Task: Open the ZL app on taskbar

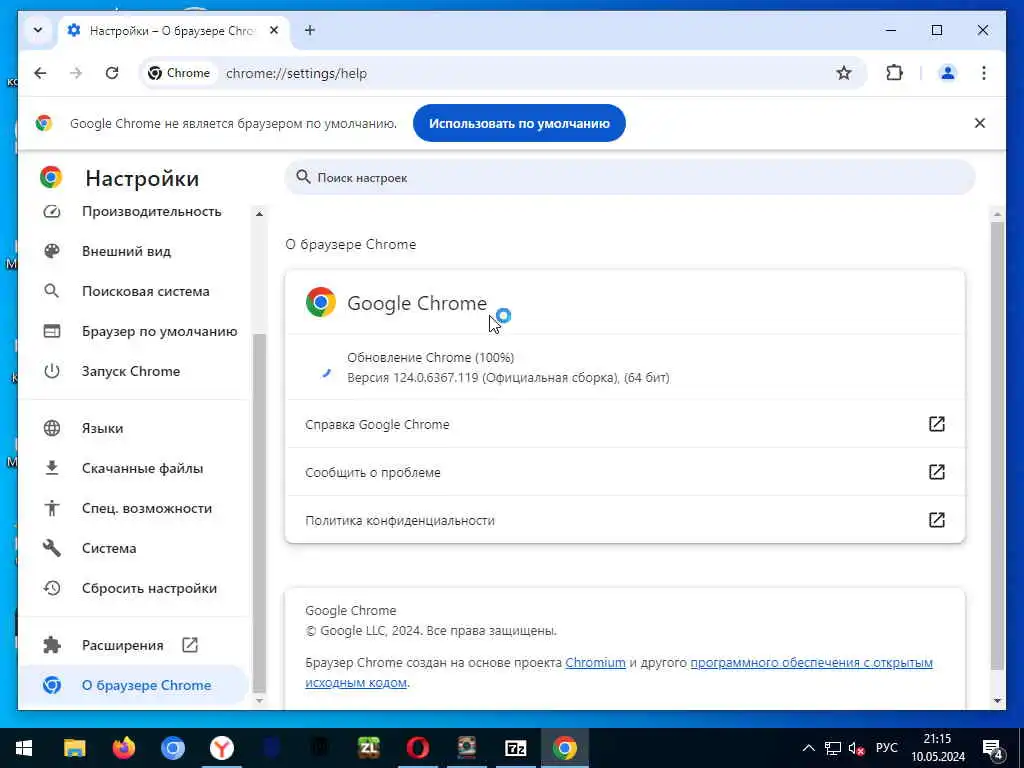Action: click(x=369, y=748)
